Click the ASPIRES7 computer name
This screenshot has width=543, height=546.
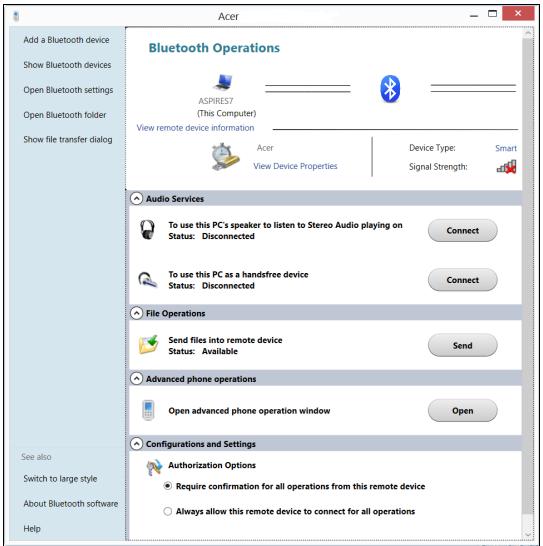(216, 101)
